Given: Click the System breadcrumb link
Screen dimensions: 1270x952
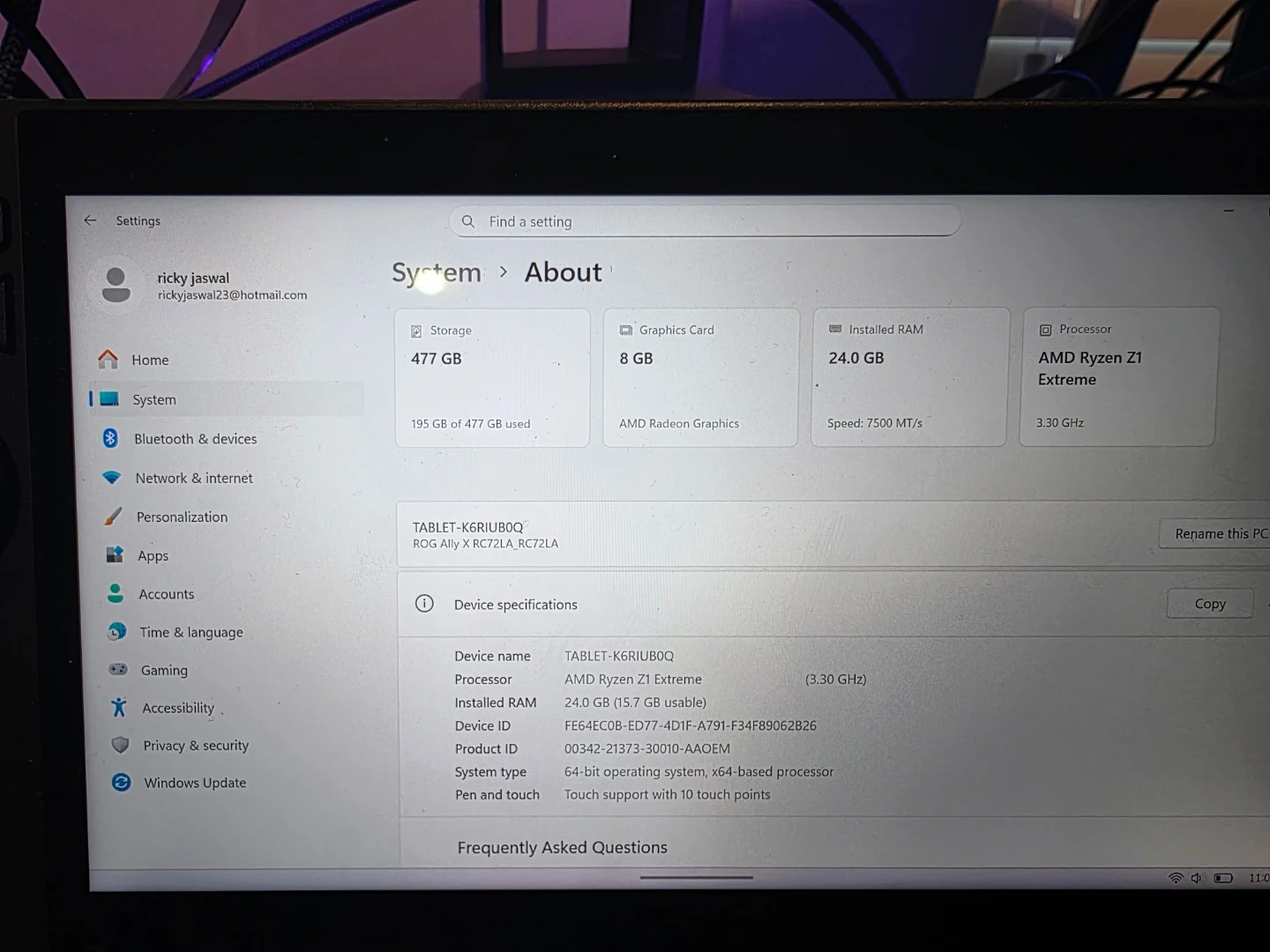Looking at the screenshot, I should pyautogui.click(x=437, y=273).
